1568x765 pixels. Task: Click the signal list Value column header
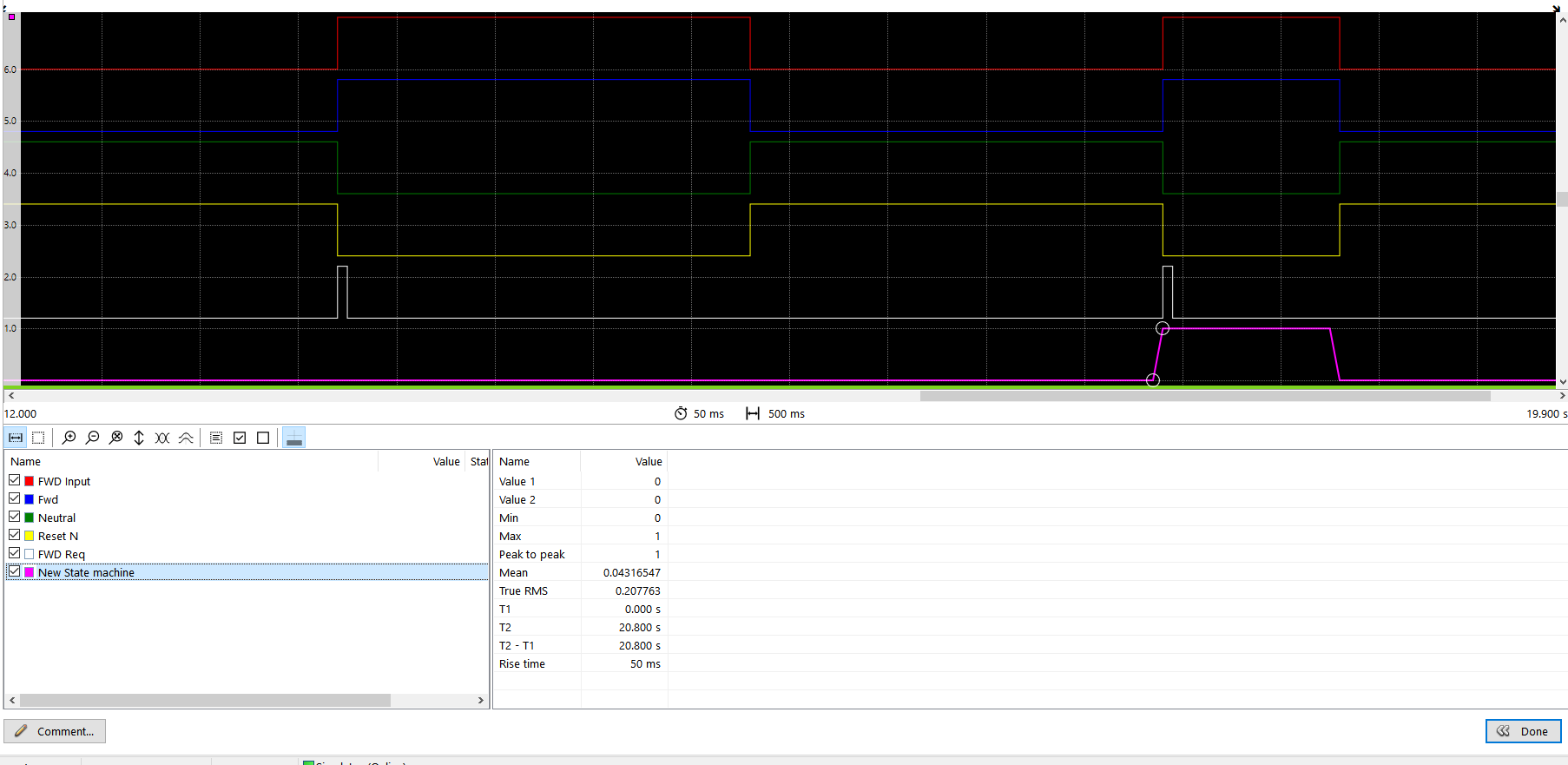pos(421,461)
